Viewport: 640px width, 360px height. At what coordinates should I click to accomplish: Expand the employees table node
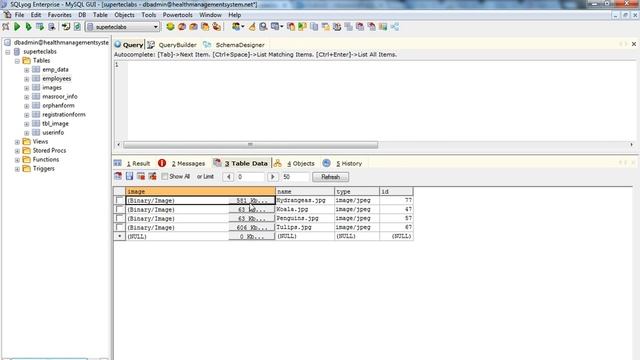27,79
